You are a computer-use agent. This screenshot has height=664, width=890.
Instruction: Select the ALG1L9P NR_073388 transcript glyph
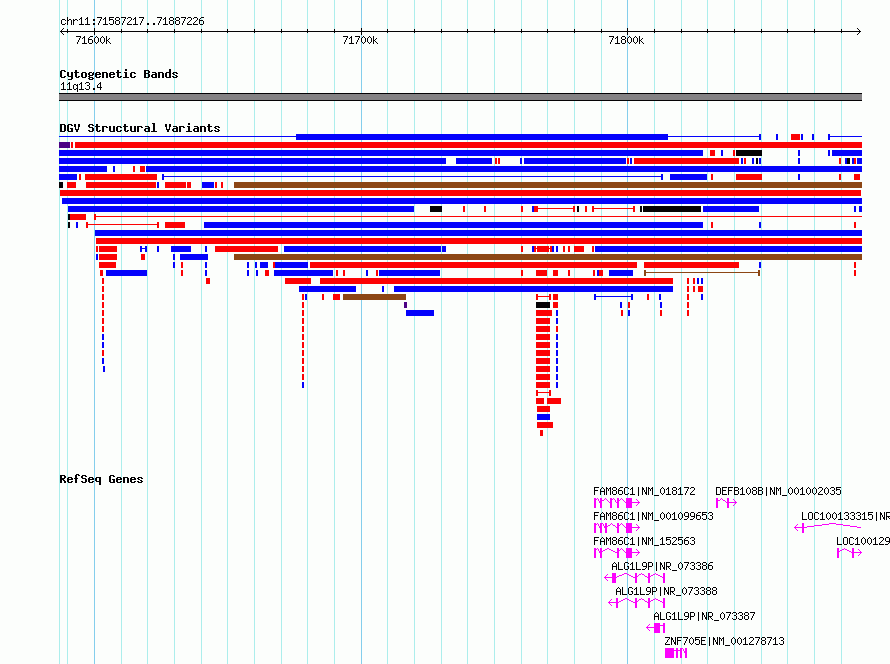coord(636,603)
